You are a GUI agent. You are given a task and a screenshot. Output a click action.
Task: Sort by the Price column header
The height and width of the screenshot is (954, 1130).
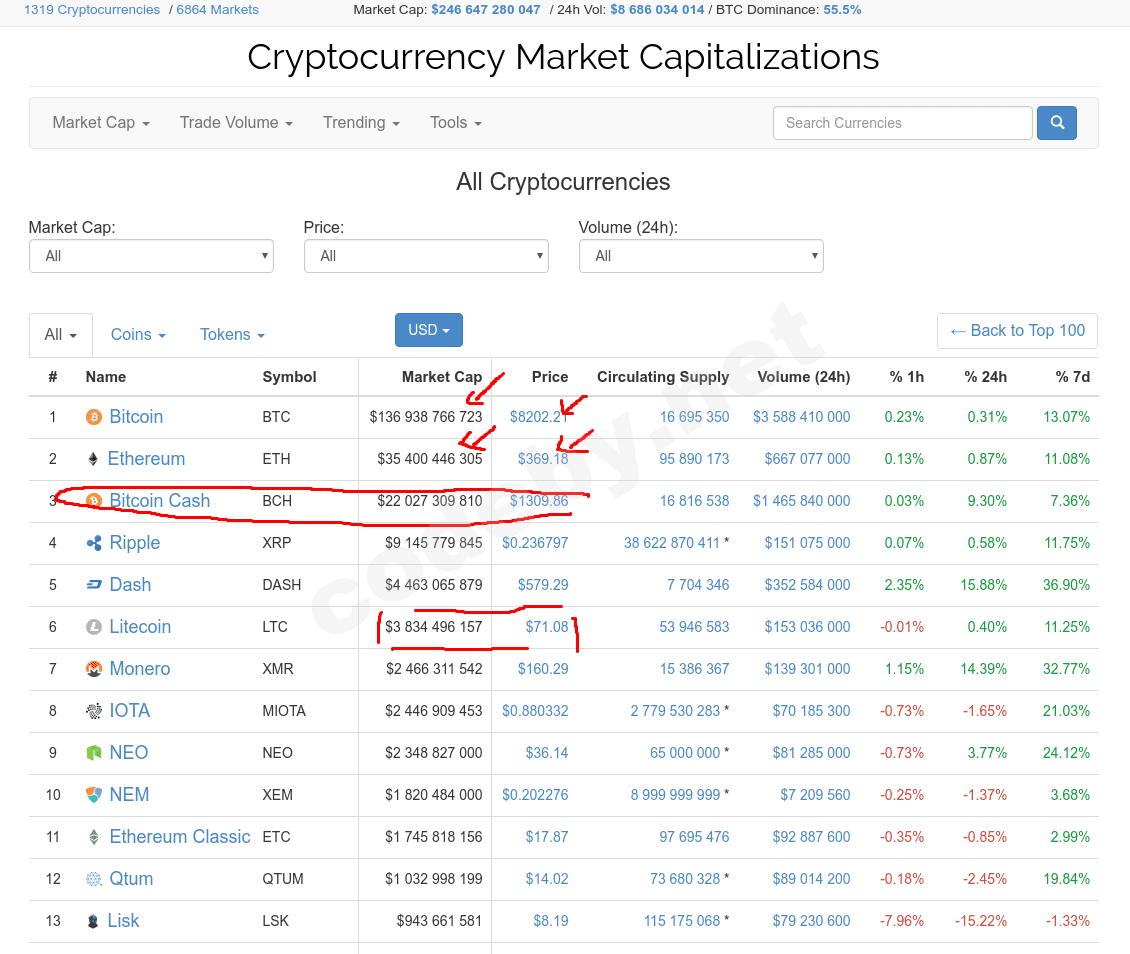tap(550, 377)
